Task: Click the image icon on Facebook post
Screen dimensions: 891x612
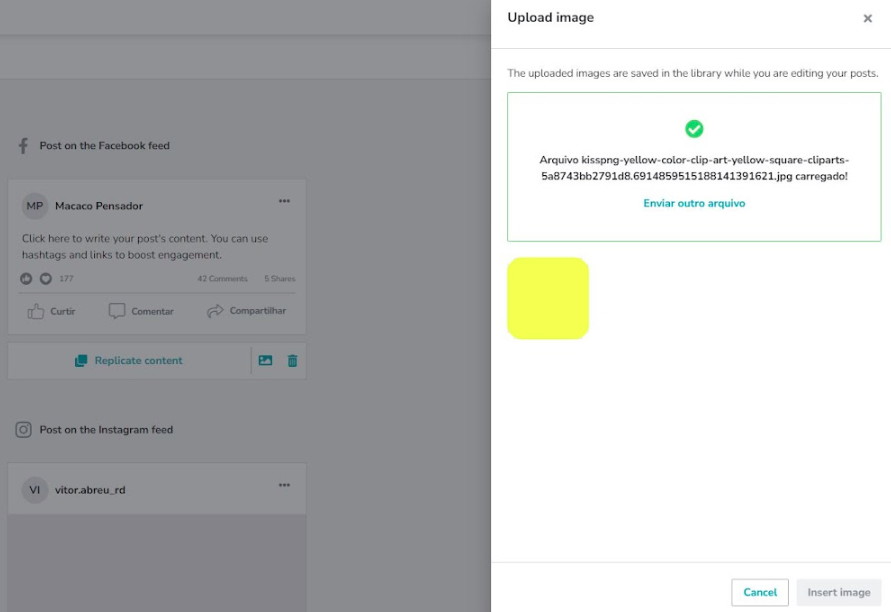Action: 265,360
